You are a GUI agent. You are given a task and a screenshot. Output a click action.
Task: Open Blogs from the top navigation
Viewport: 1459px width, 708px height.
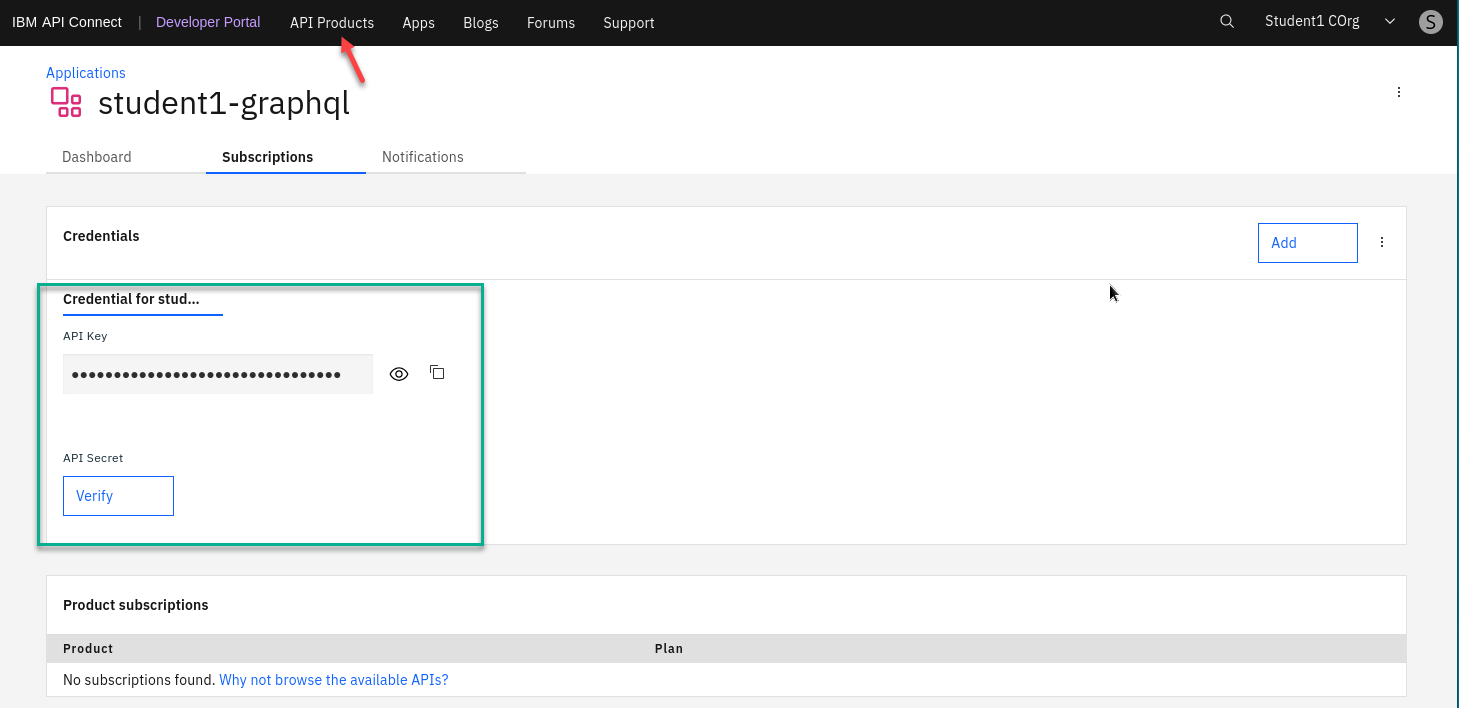pyautogui.click(x=481, y=22)
